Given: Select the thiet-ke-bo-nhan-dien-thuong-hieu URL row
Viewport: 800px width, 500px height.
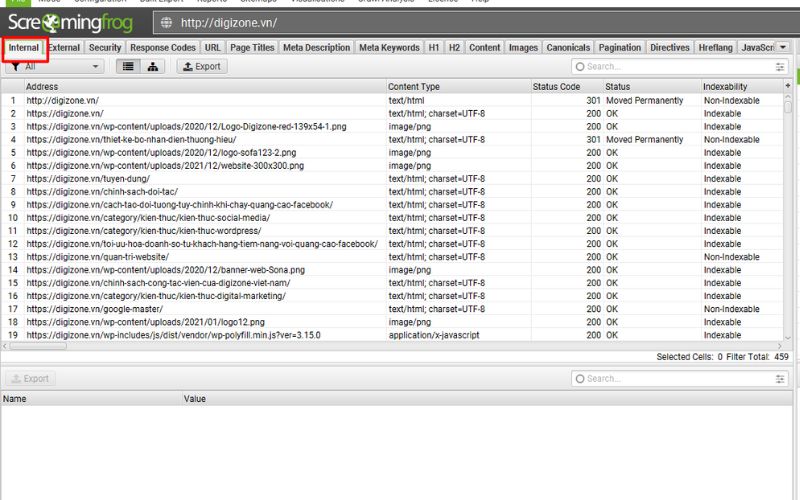Looking at the screenshot, I should point(391,139).
